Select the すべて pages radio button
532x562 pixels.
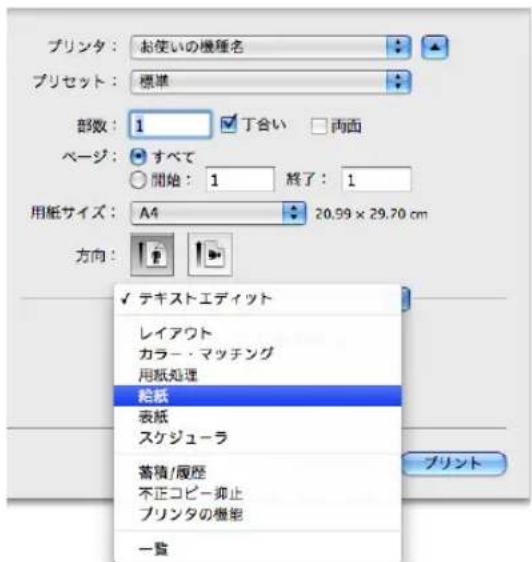coord(138,157)
